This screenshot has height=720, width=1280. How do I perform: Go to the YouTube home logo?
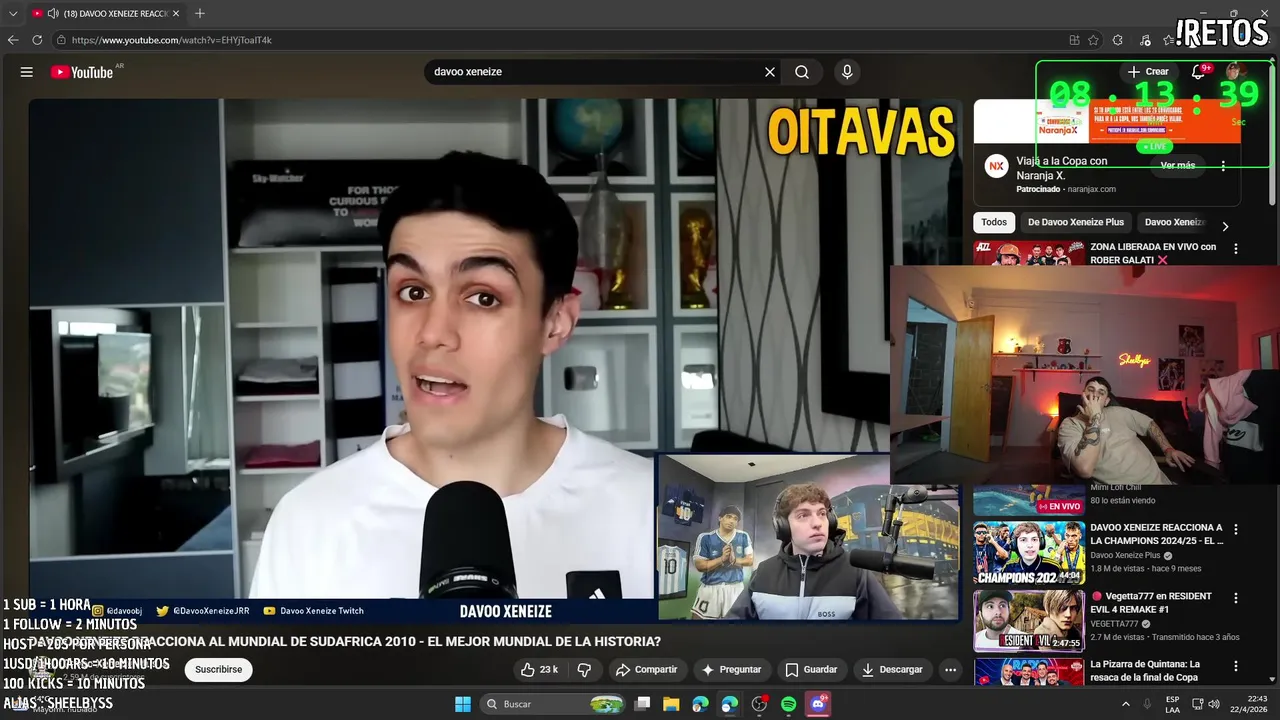pos(82,72)
